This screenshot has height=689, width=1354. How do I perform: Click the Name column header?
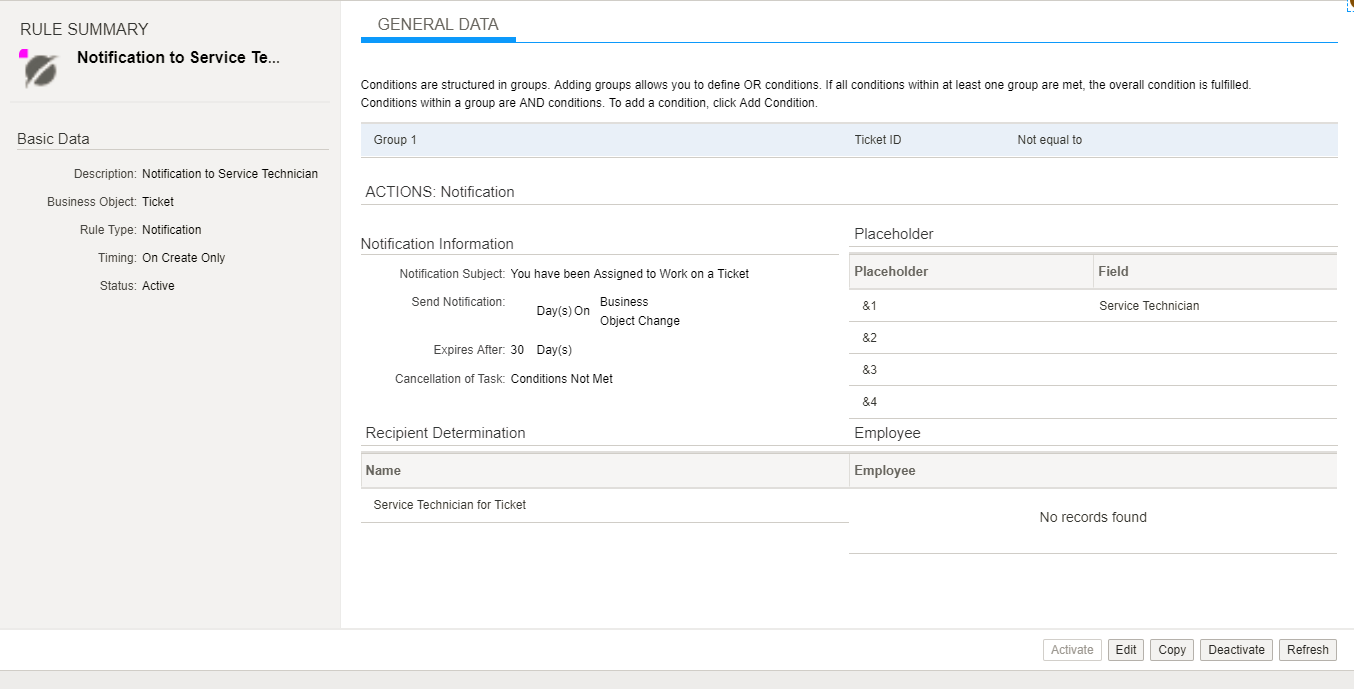(605, 470)
